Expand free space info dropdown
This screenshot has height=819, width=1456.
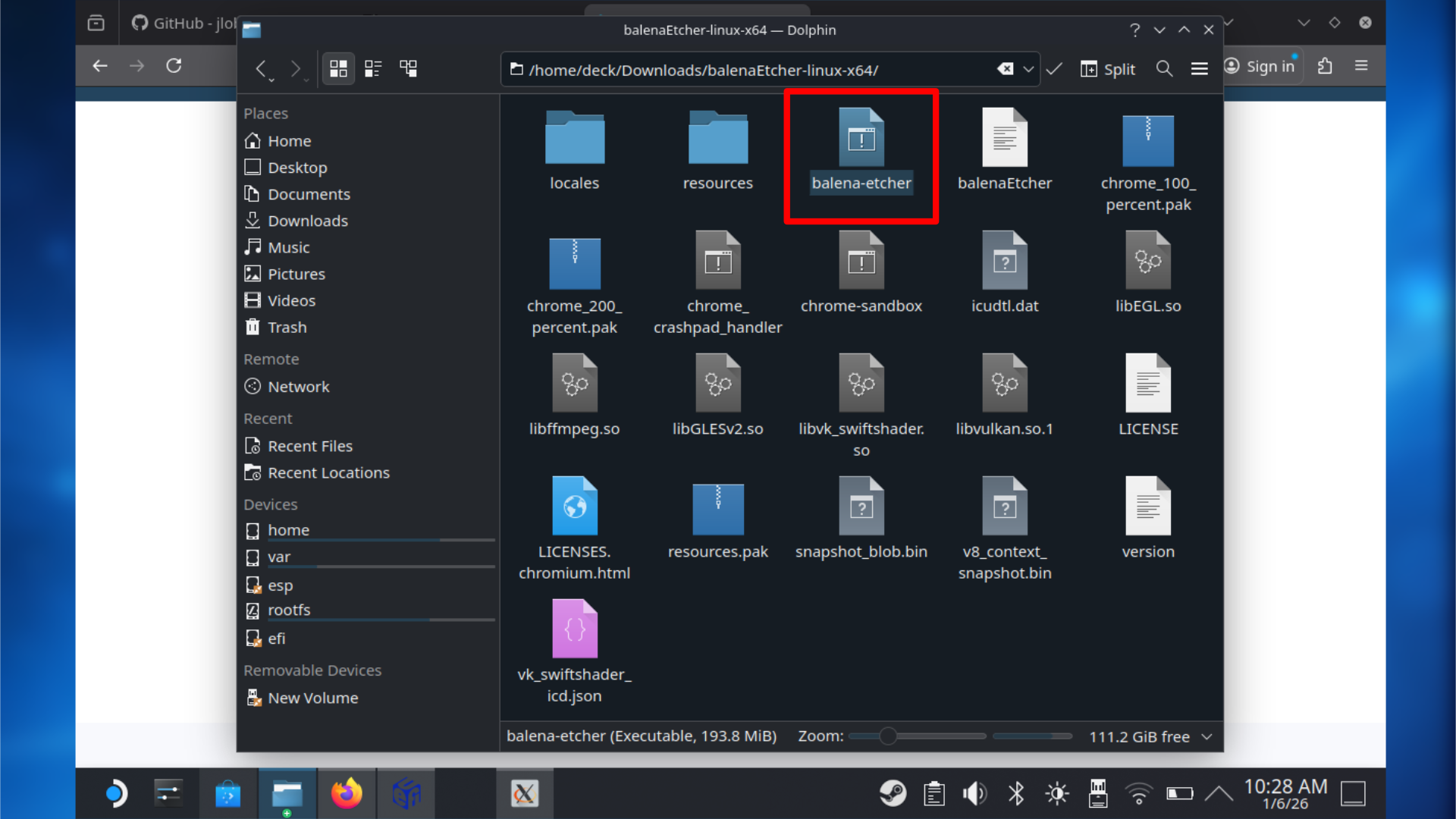tap(1207, 736)
